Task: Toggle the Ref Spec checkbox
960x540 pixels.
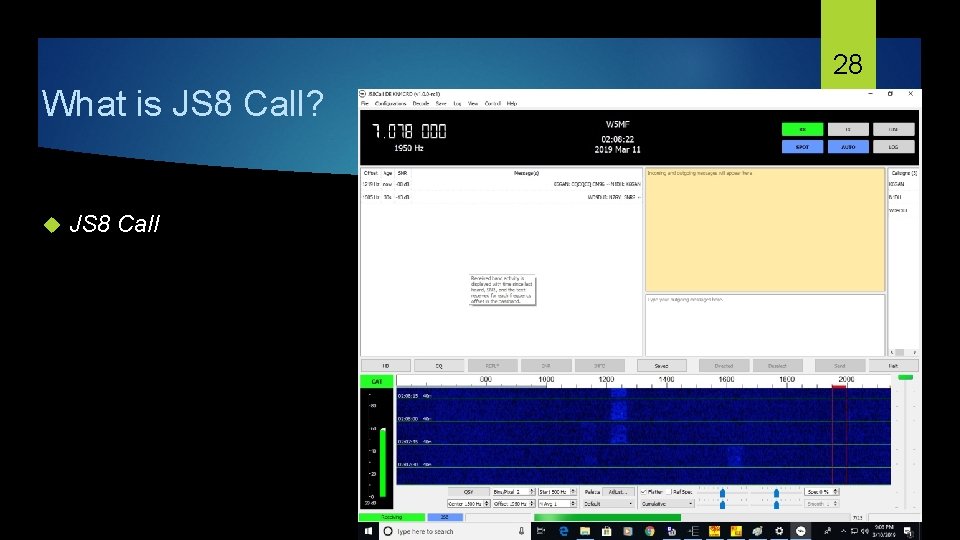Action: 669,492
